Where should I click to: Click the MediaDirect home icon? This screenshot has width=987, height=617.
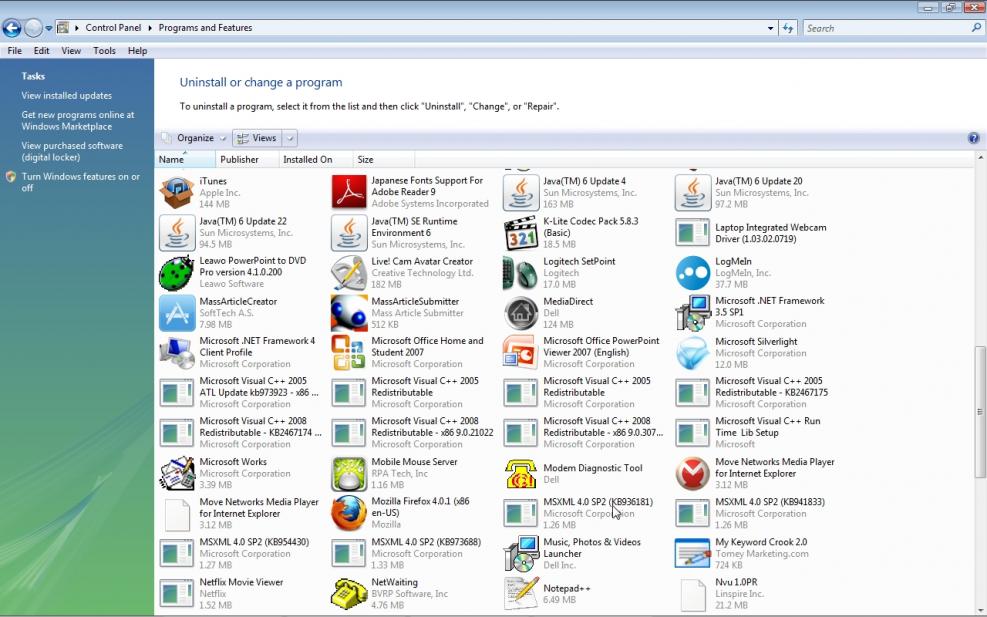[521, 313]
